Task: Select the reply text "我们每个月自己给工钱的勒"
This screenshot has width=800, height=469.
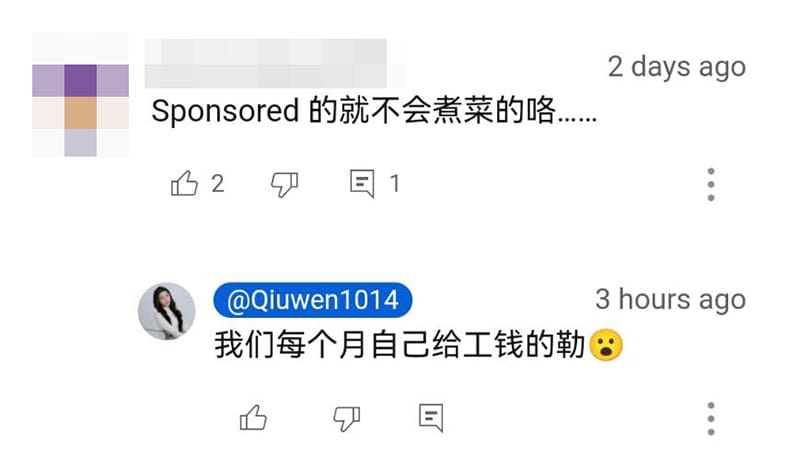Action: tap(399, 345)
